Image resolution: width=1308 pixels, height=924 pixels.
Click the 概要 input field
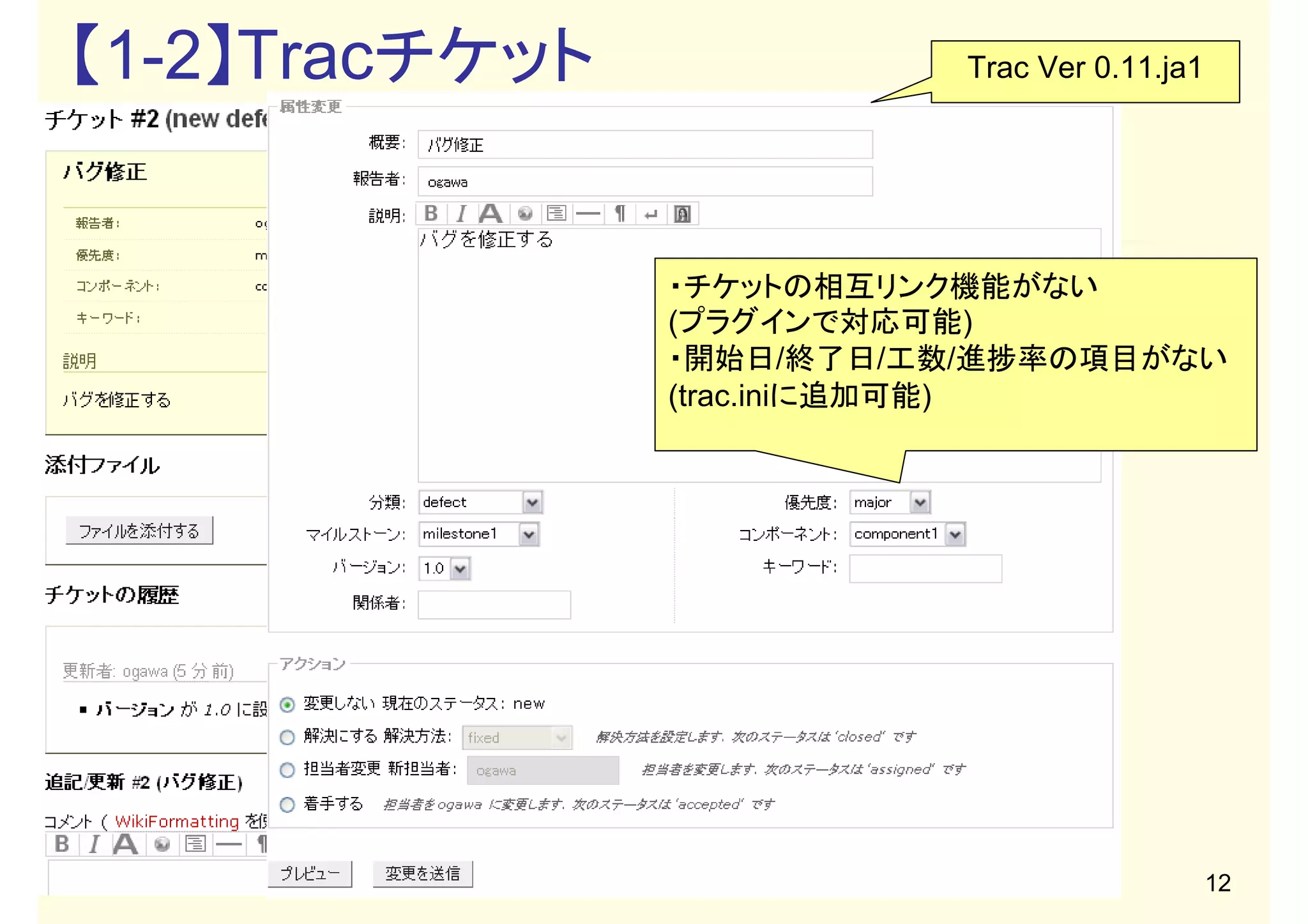[645, 144]
